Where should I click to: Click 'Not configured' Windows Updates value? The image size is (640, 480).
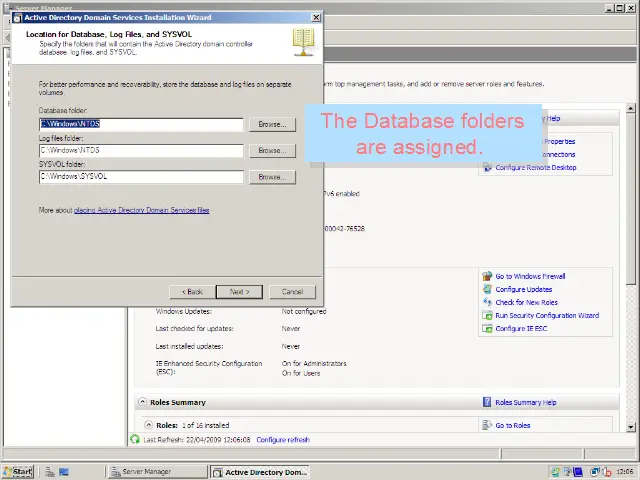coord(304,311)
